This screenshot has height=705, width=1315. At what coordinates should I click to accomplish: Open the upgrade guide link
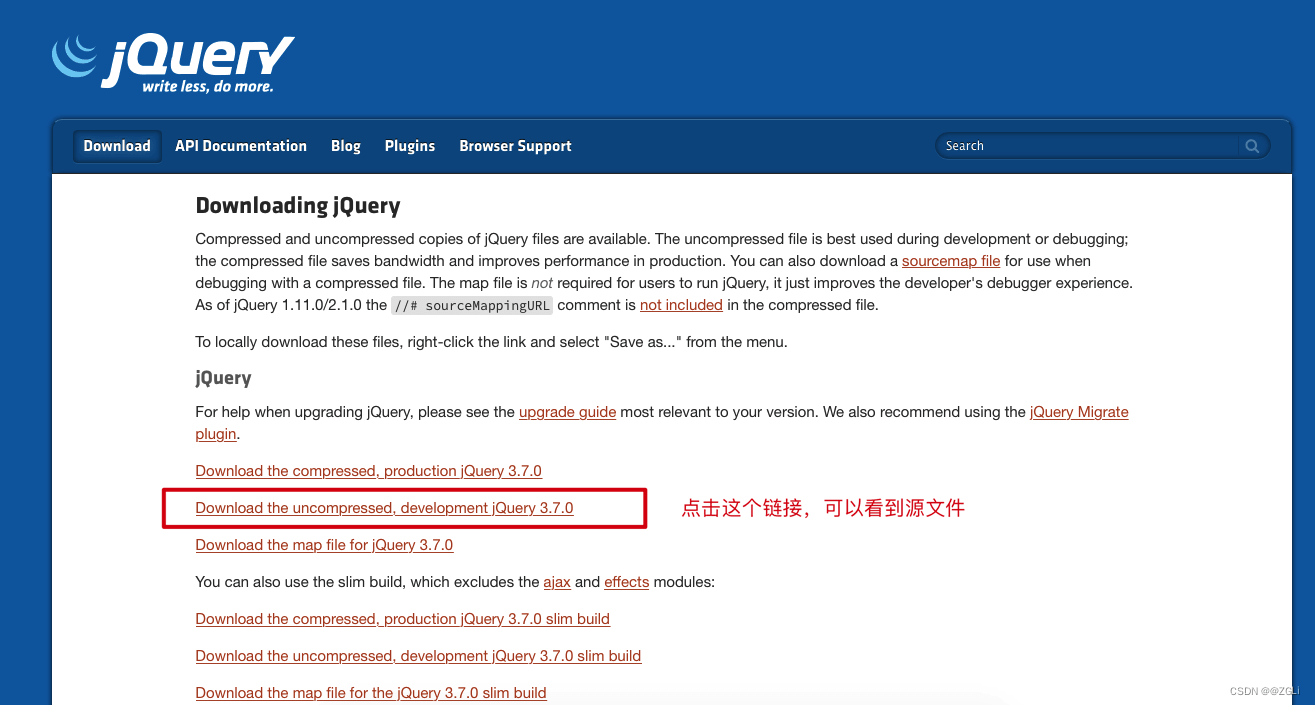567,412
